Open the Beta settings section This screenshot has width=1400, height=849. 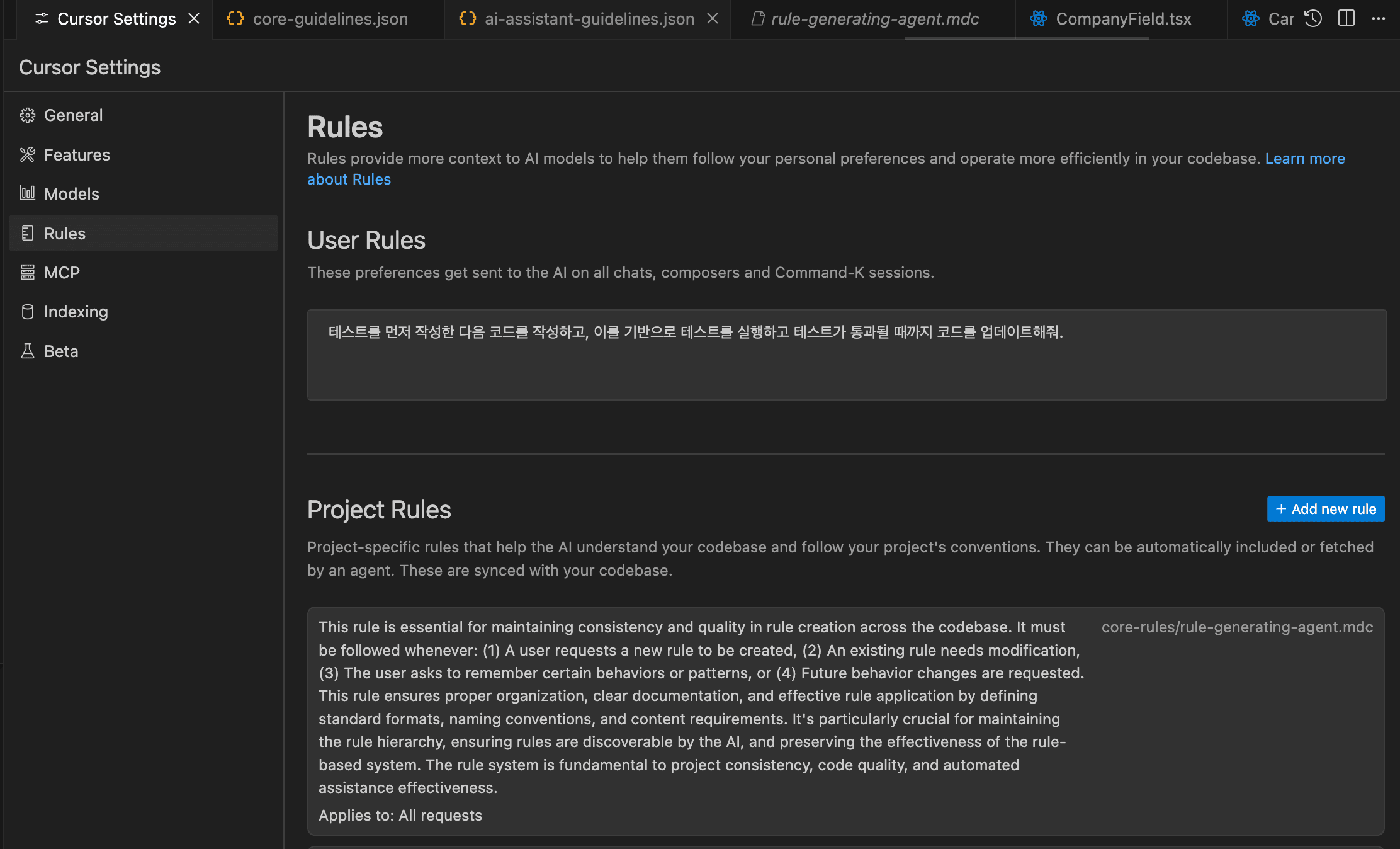[x=144, y=351]
